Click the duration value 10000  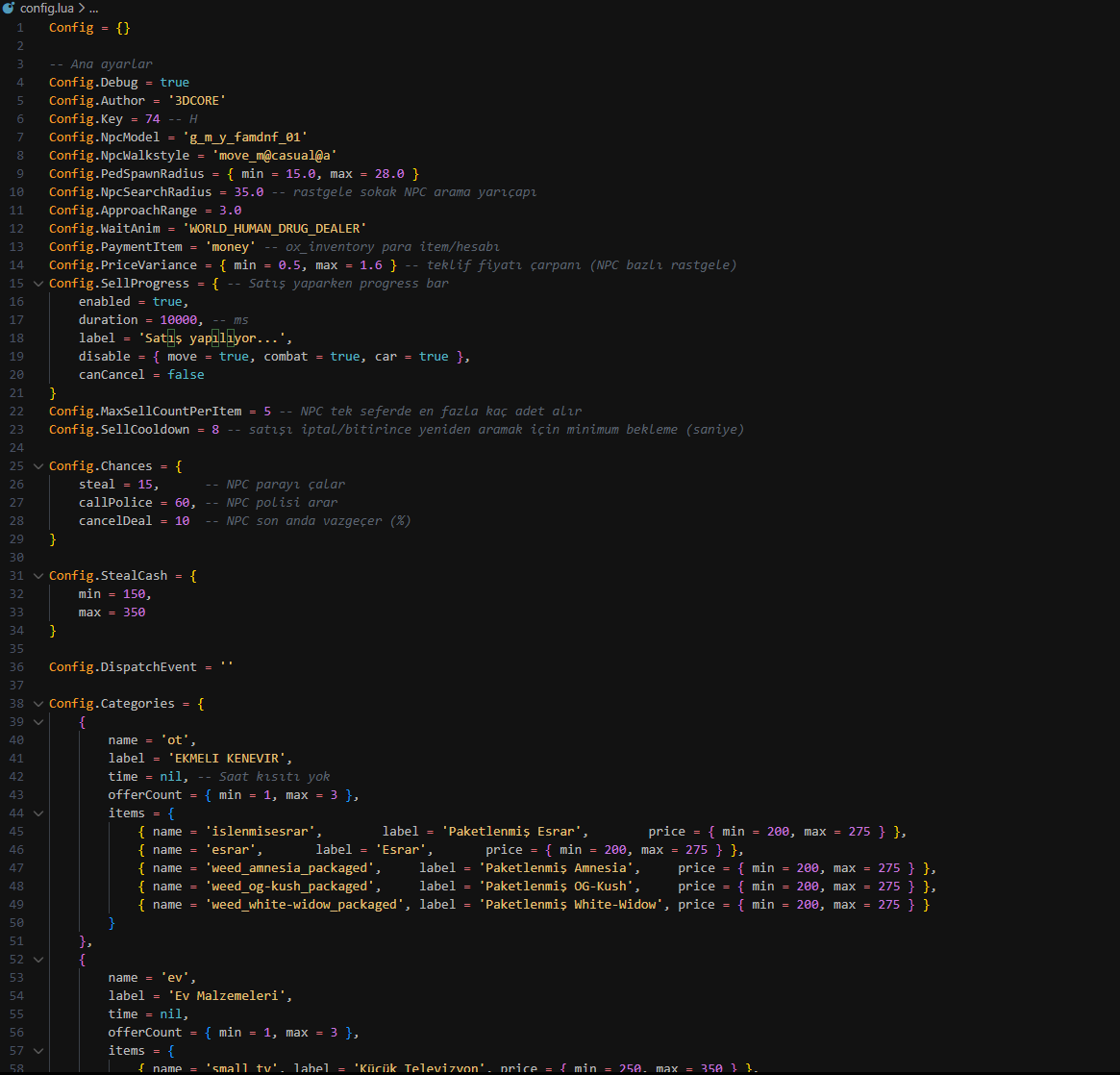(178, 320)
